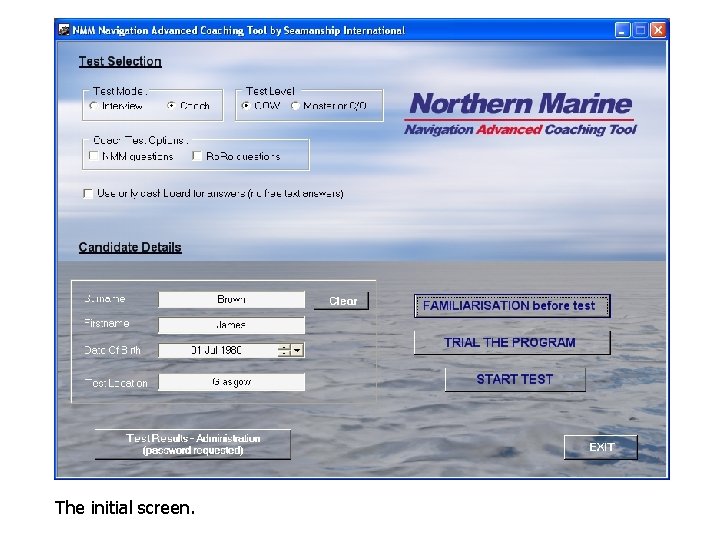This screenshot has width=720, height=540.
Task: Select the Coach test mode radio button
Action: (x=171, y=106)
